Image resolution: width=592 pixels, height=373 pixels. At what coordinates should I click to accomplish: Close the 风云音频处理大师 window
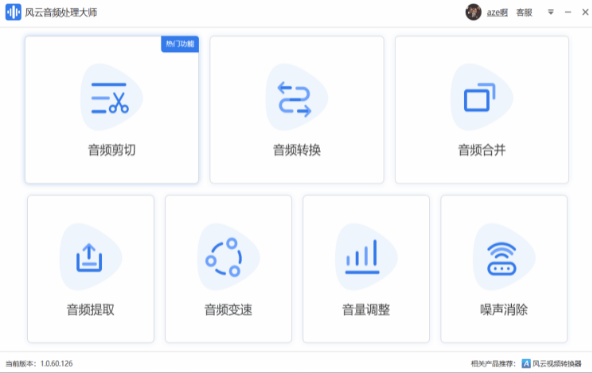(585, 12)
